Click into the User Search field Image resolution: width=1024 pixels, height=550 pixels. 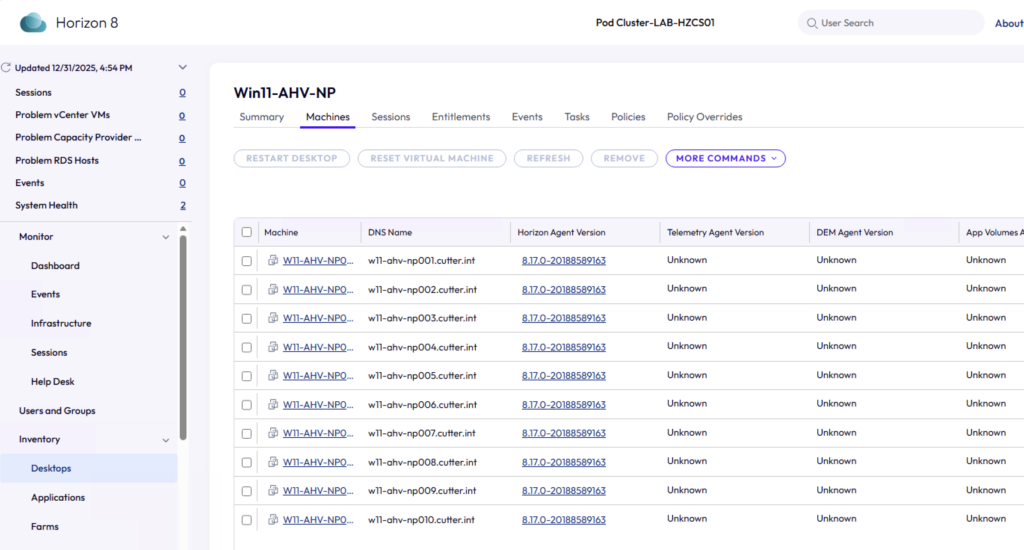pyautogui.click(x=895, y=23)
